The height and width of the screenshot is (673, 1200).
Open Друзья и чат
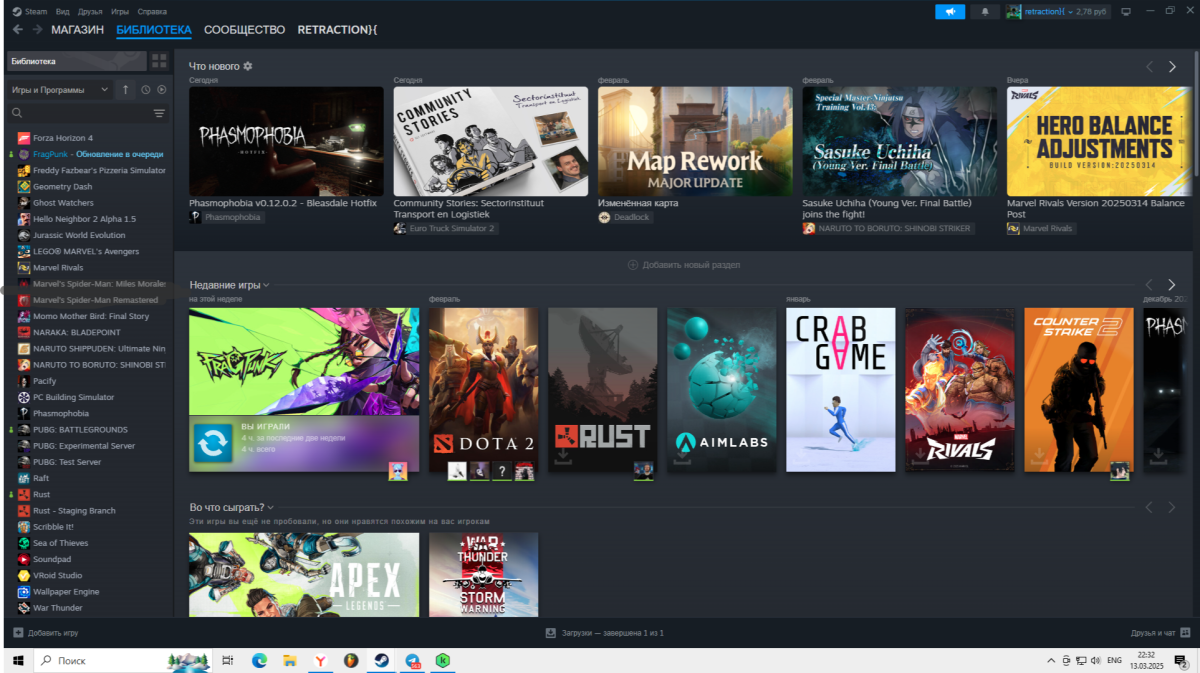1160,633
